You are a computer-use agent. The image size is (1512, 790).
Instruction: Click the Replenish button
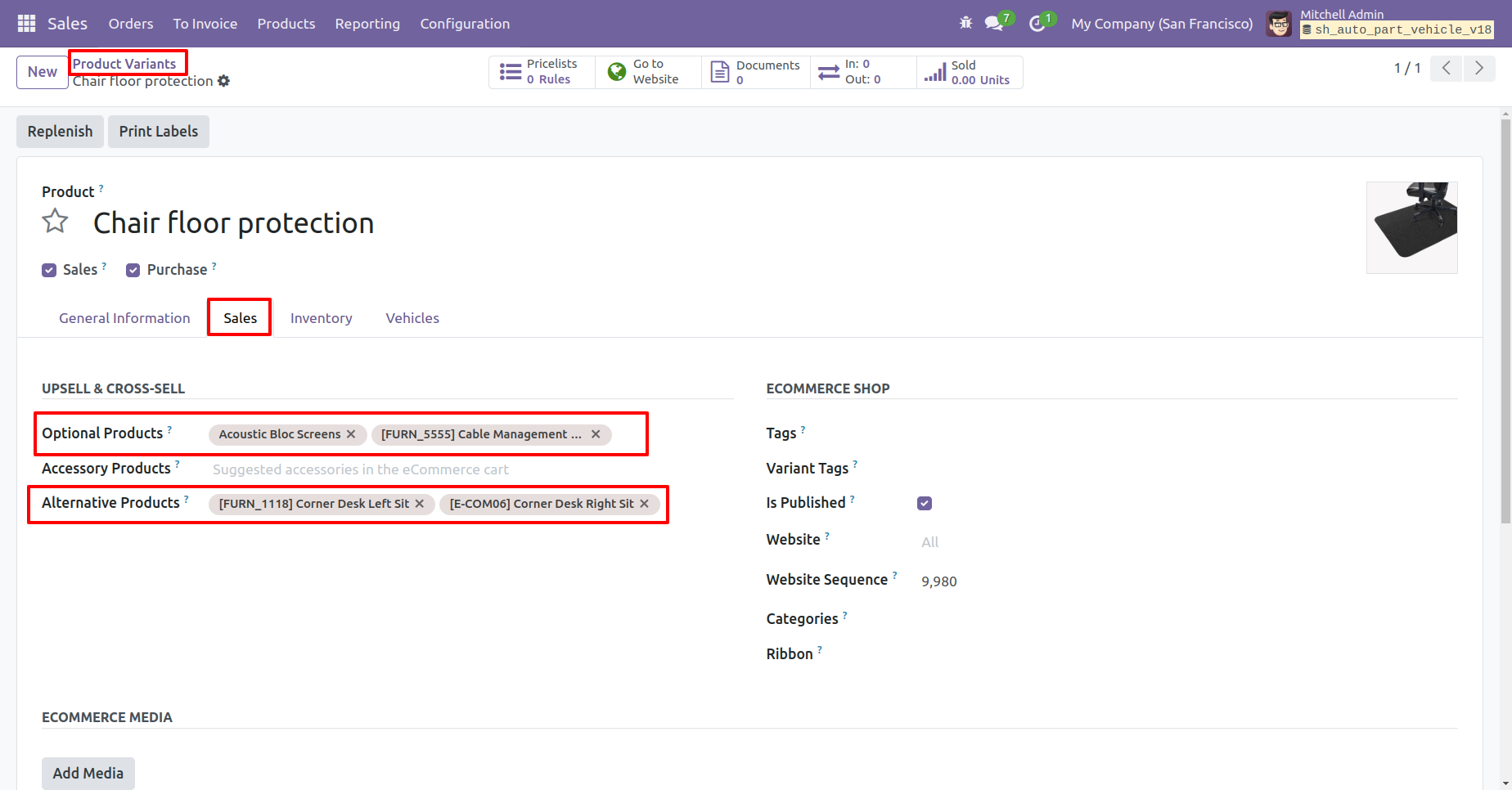[x=60, y=132]
